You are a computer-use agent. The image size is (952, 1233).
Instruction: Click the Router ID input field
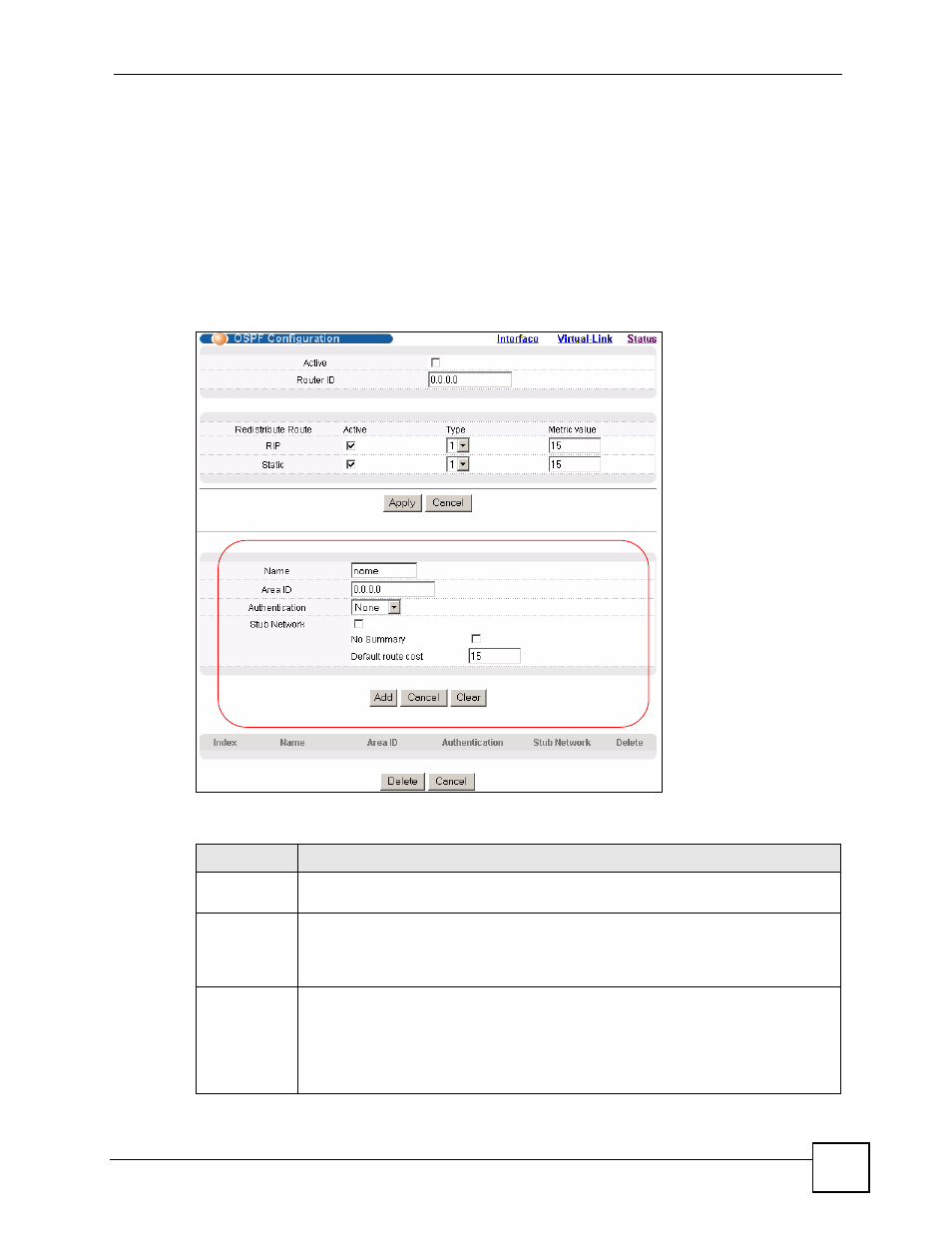470,379
